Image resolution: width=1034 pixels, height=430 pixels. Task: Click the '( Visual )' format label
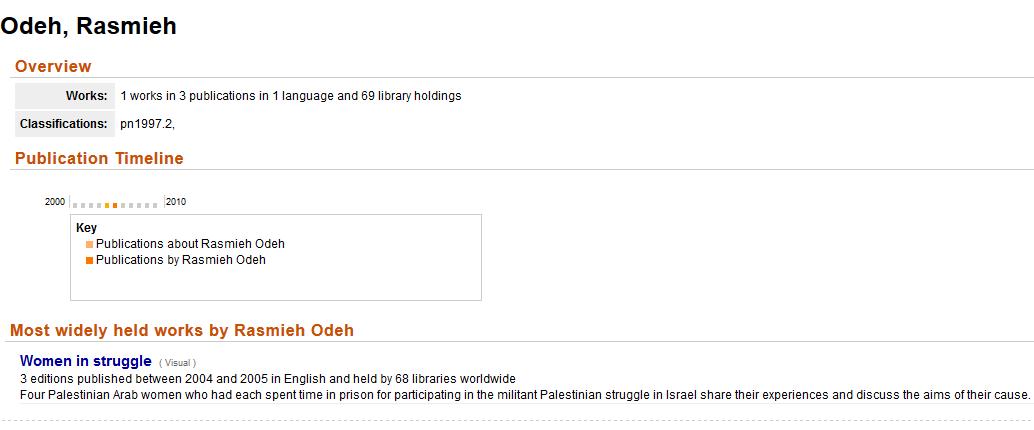coord(177,363)
